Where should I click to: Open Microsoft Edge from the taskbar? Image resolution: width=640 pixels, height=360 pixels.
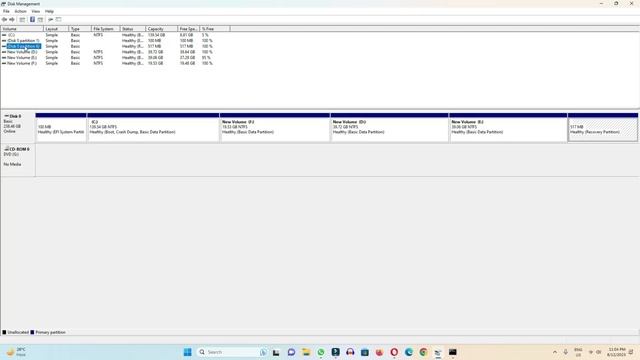409,352
